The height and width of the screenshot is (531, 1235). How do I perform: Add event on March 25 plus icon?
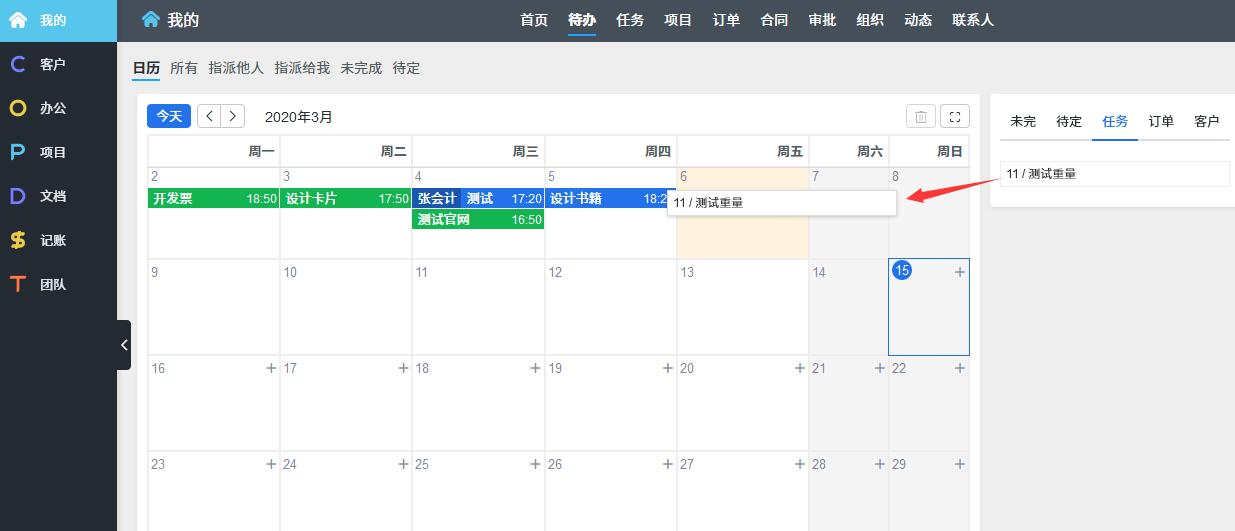tap(535, 464)
